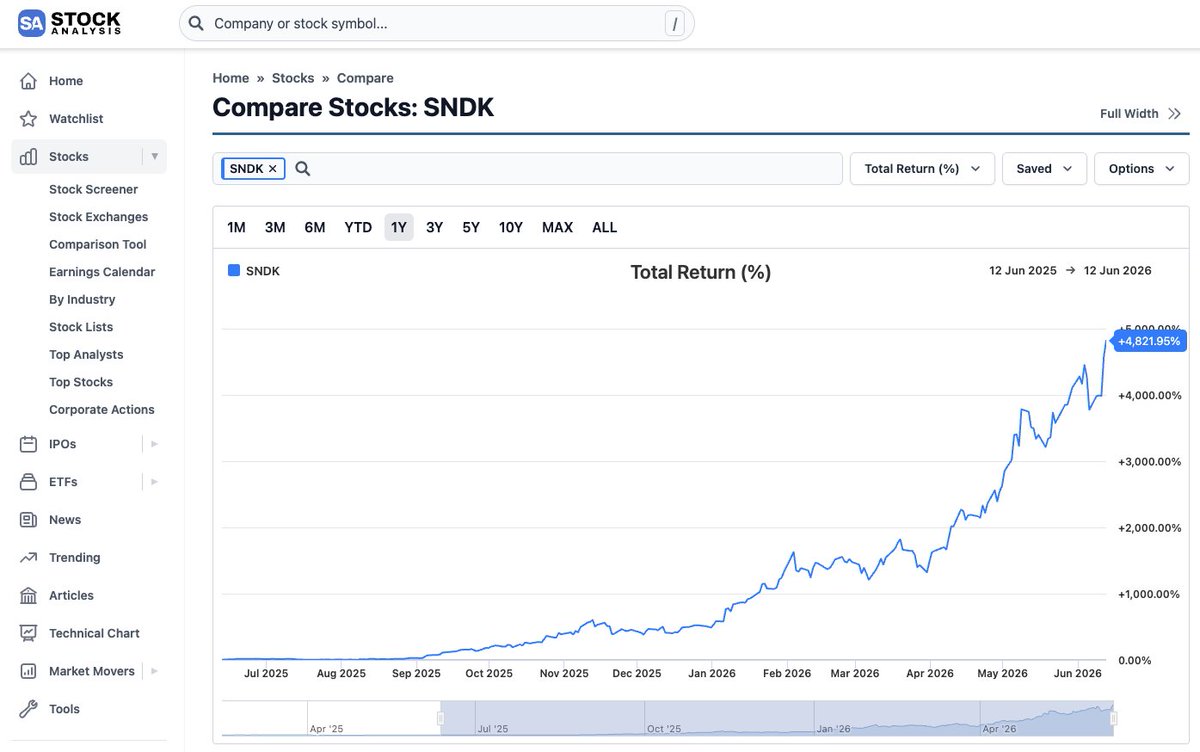
Task: Collapse the Stocks sidebar section arrow
Action: pyautogui.click(x=154, y=157)
